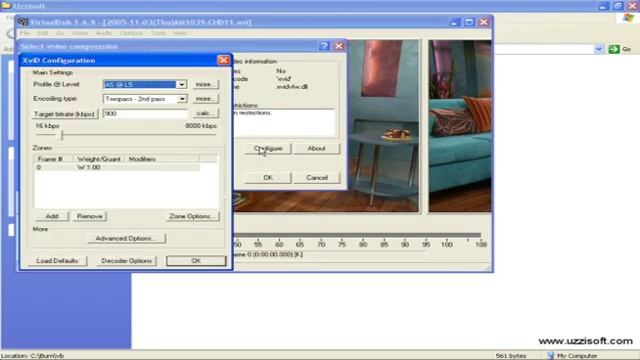Click Load Defaults button
This screenshot has height=360, width=640.
click(57, 261)
